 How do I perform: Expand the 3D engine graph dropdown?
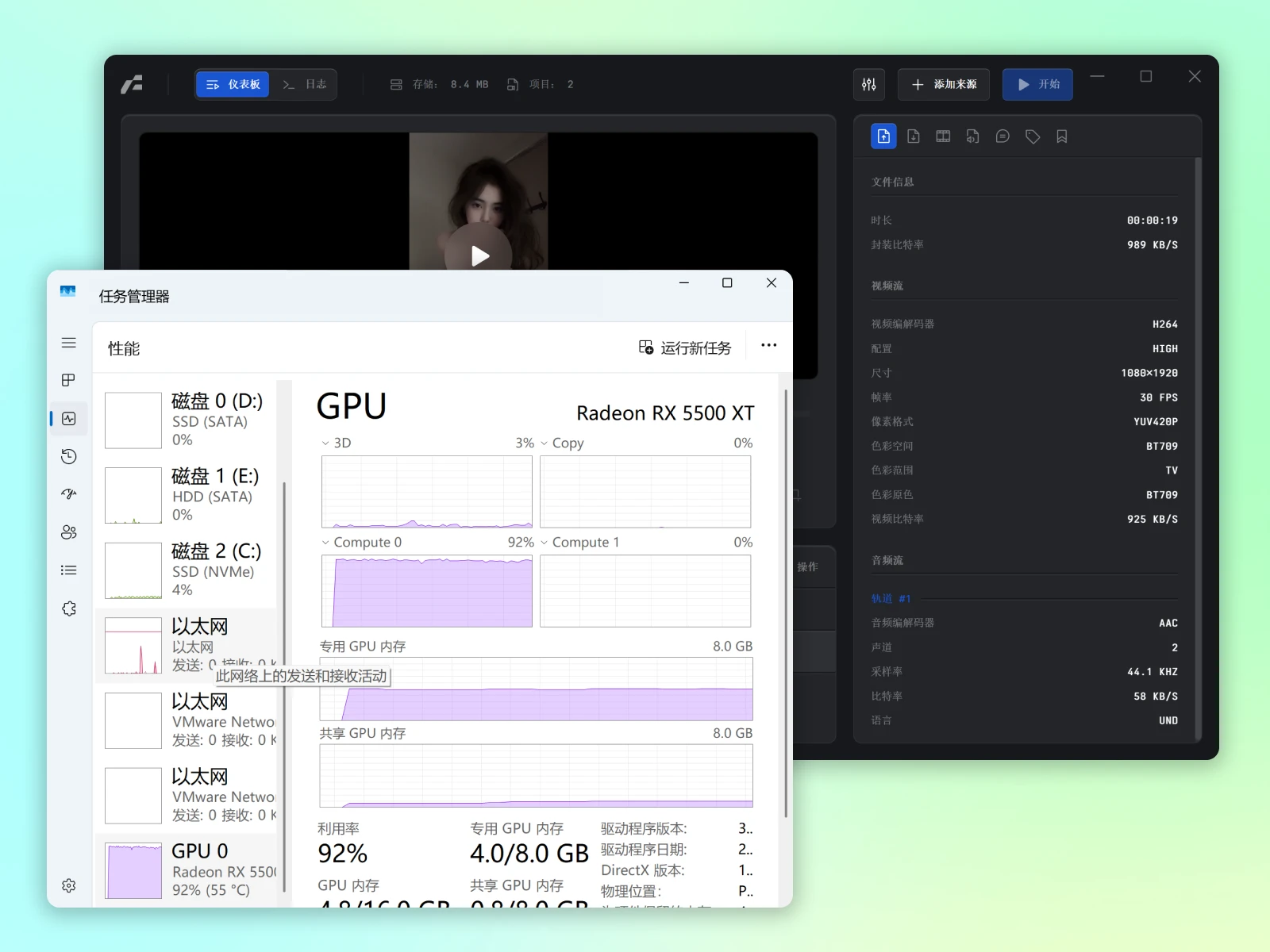[325, 443]
